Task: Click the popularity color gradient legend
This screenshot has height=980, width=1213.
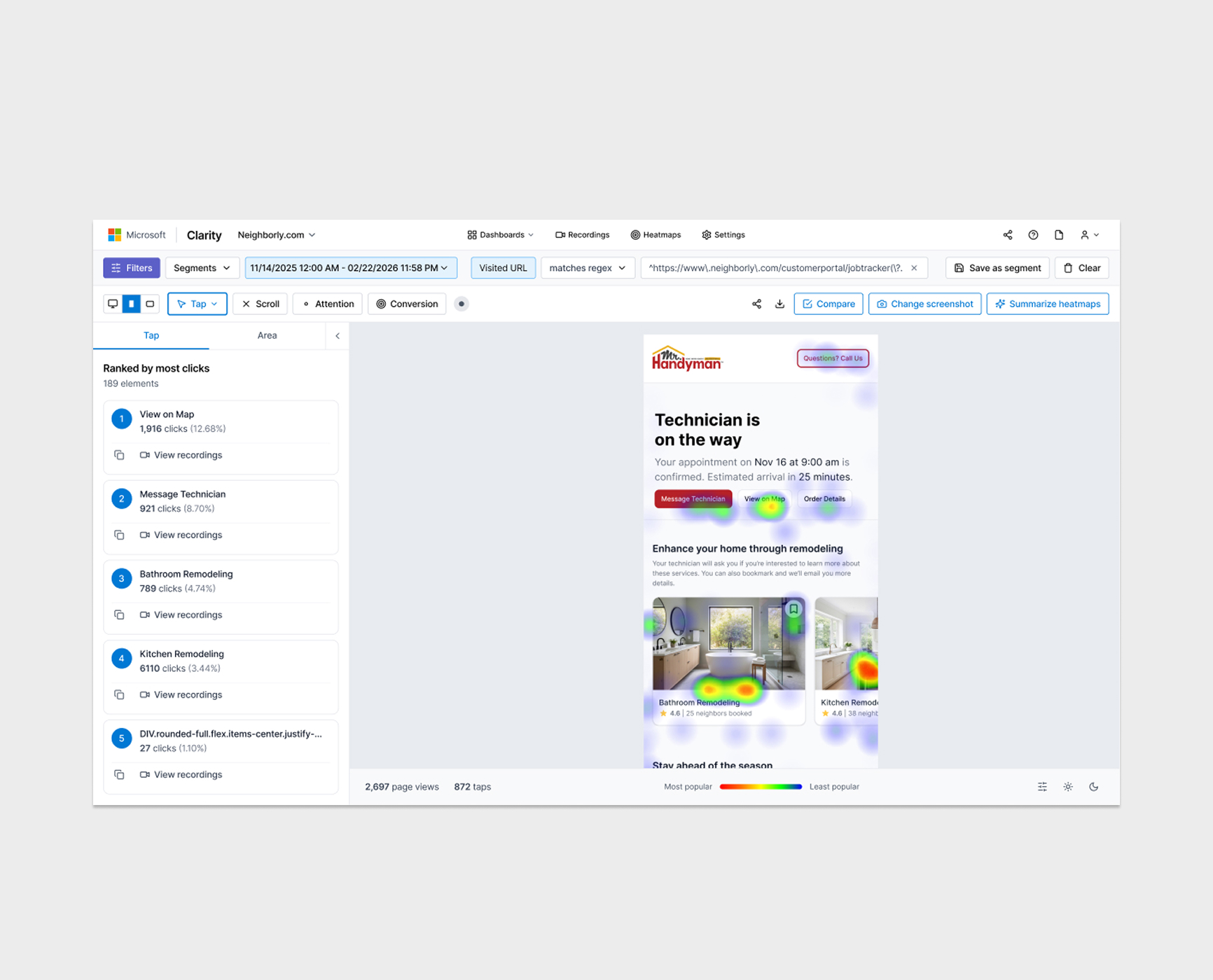Action: [761, 787]
